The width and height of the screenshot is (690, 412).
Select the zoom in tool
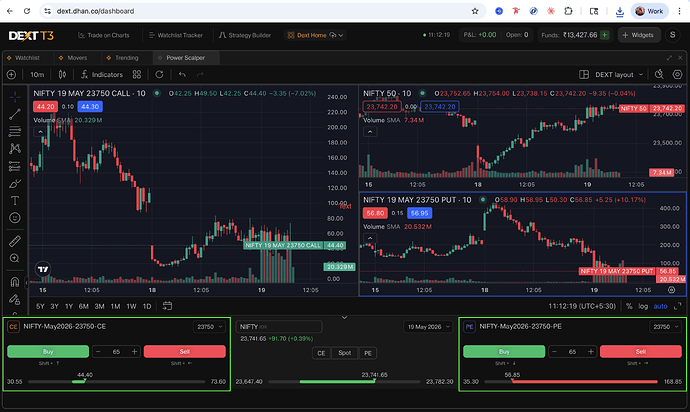(15, 258)
